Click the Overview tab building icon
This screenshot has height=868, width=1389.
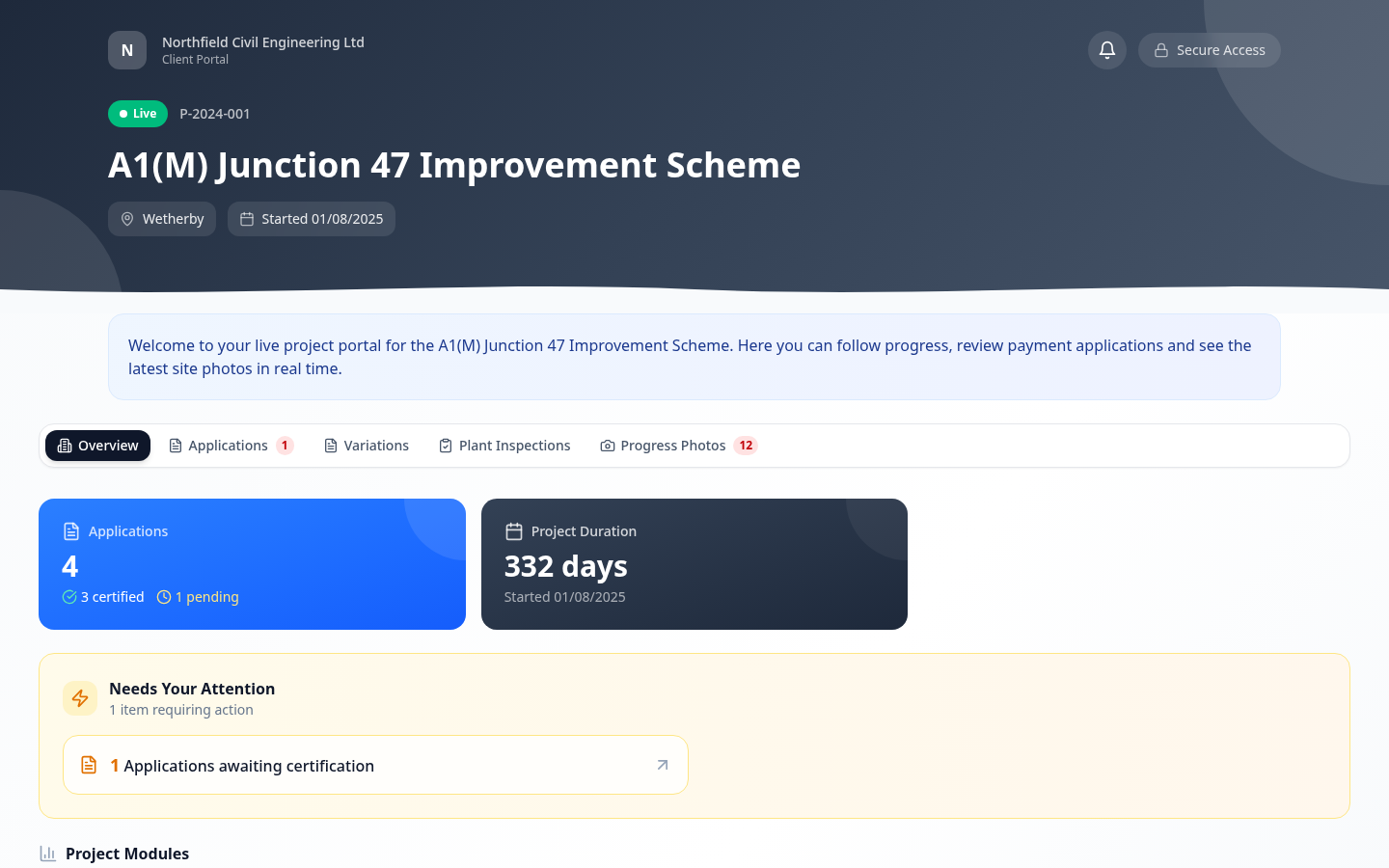(65, 446)
